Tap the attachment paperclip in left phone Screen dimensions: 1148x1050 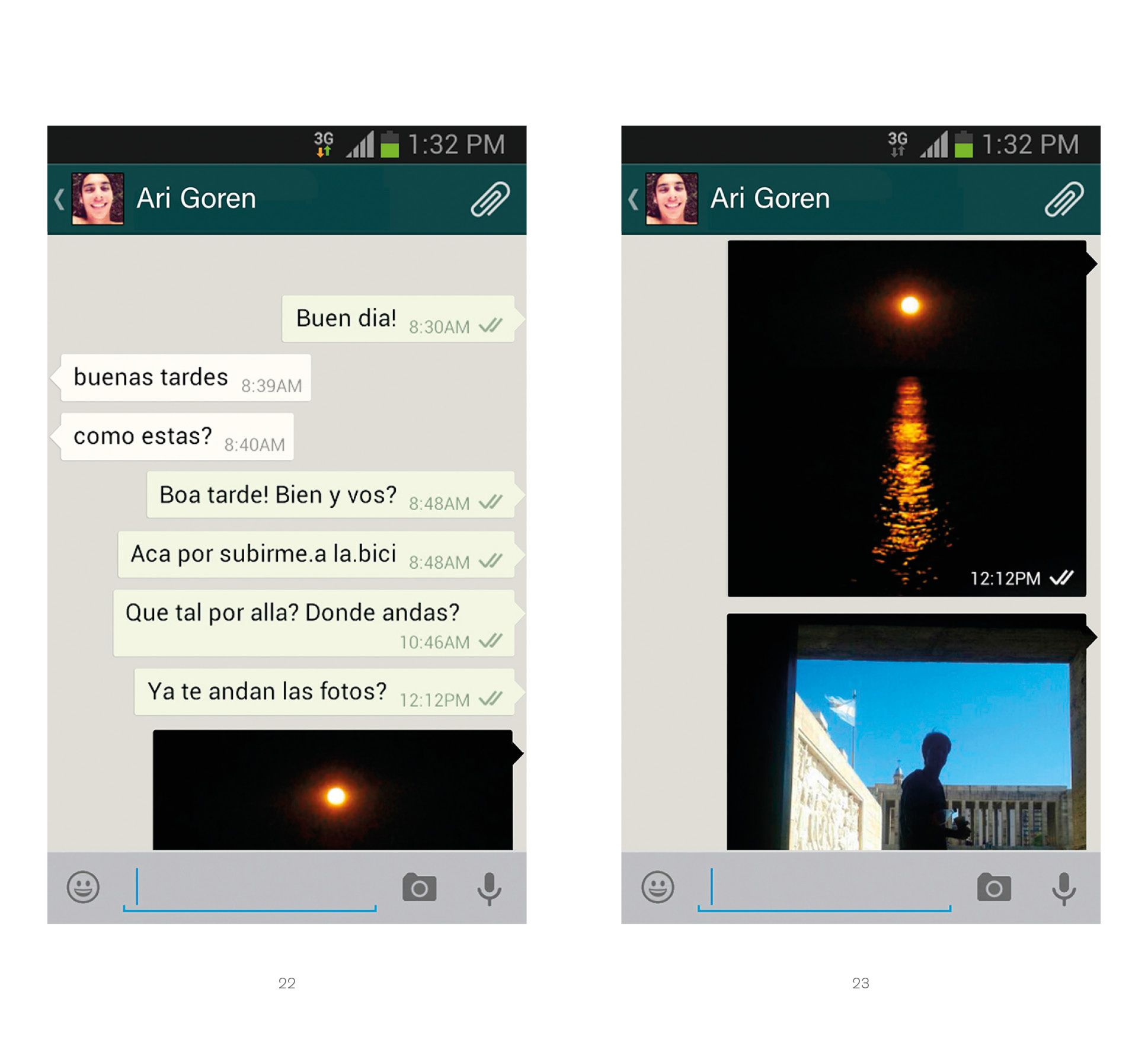(x=490, y=199)
